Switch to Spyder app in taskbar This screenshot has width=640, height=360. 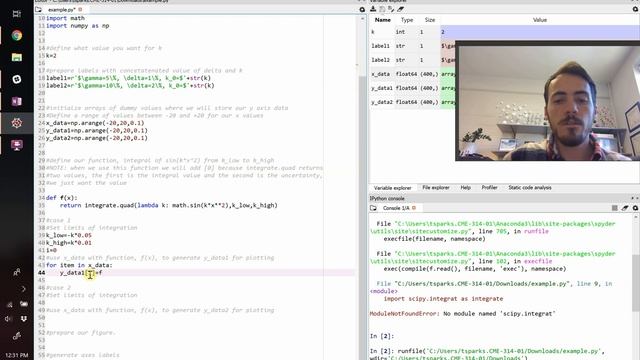pos(17,123)
